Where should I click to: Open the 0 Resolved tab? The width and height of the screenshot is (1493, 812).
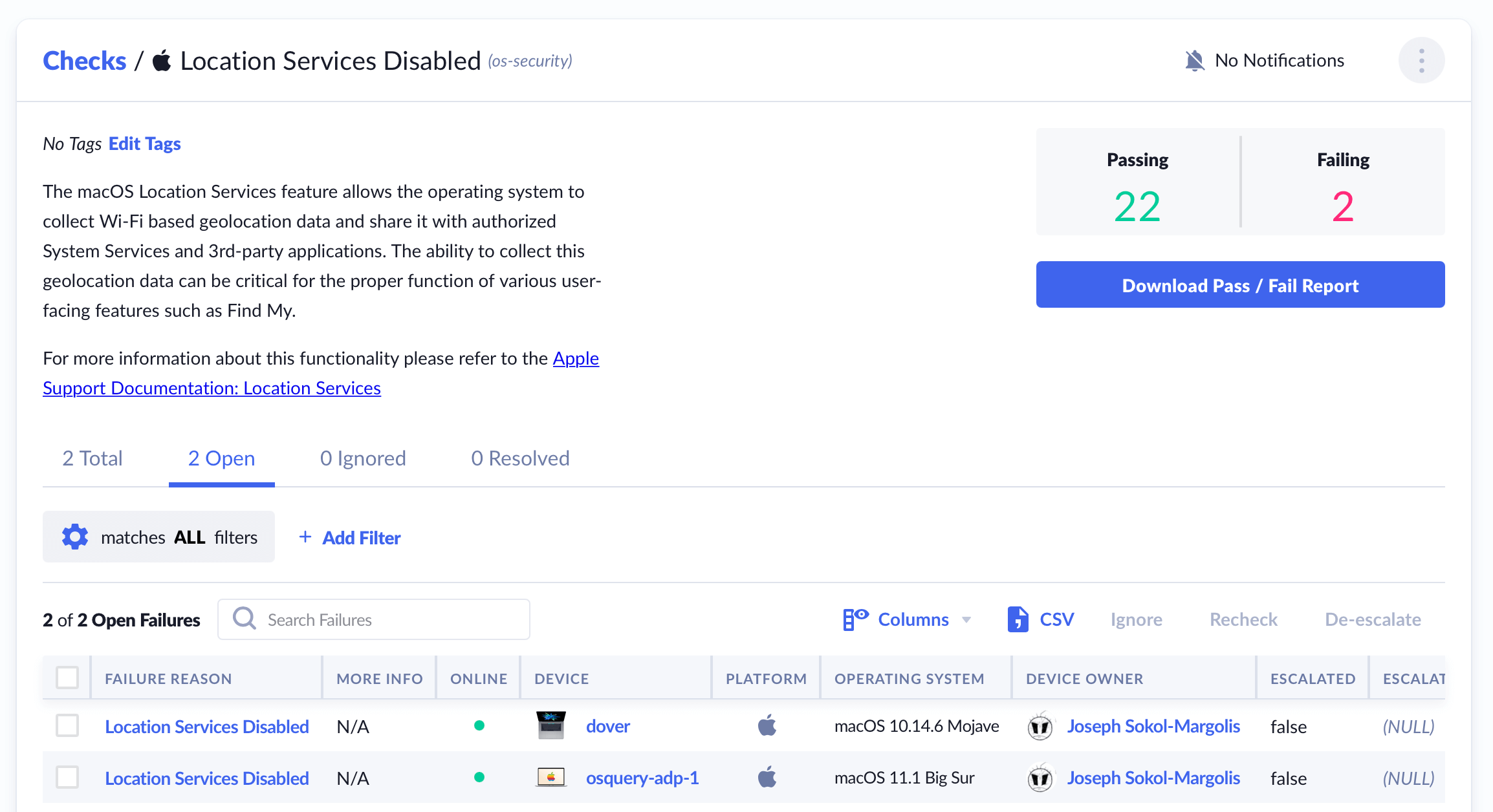pos(520,458)
